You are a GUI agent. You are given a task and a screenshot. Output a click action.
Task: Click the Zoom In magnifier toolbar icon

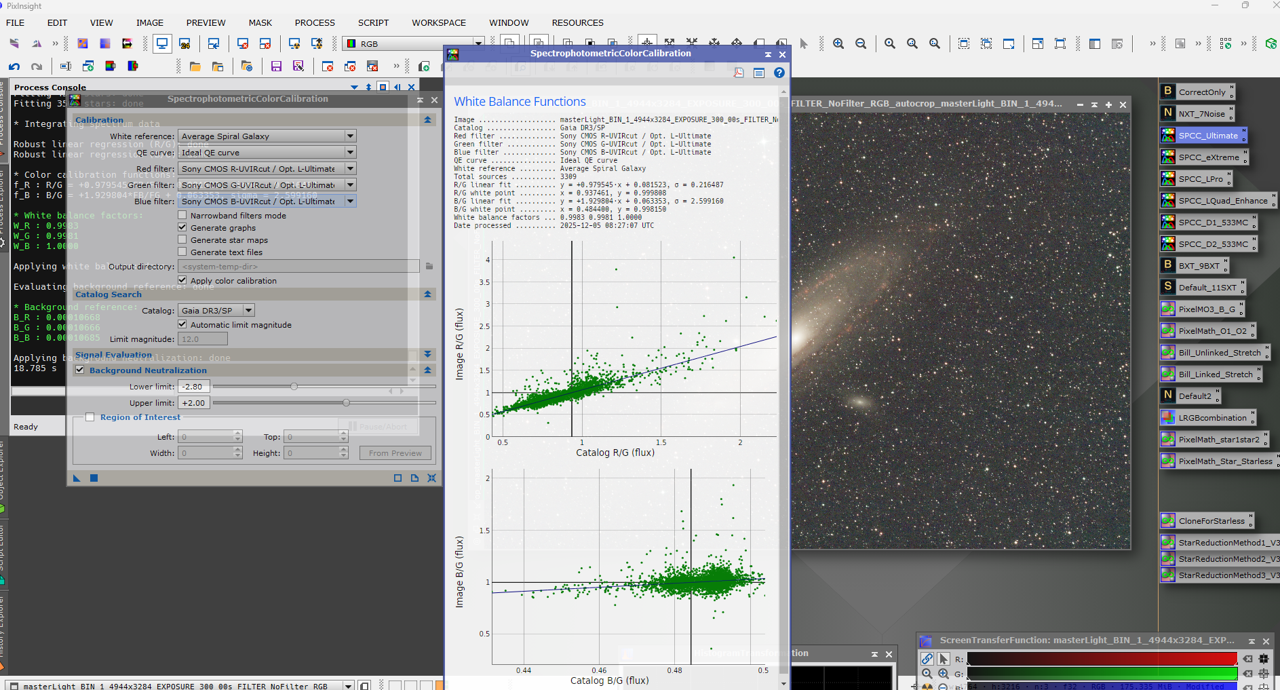(838, 44)
